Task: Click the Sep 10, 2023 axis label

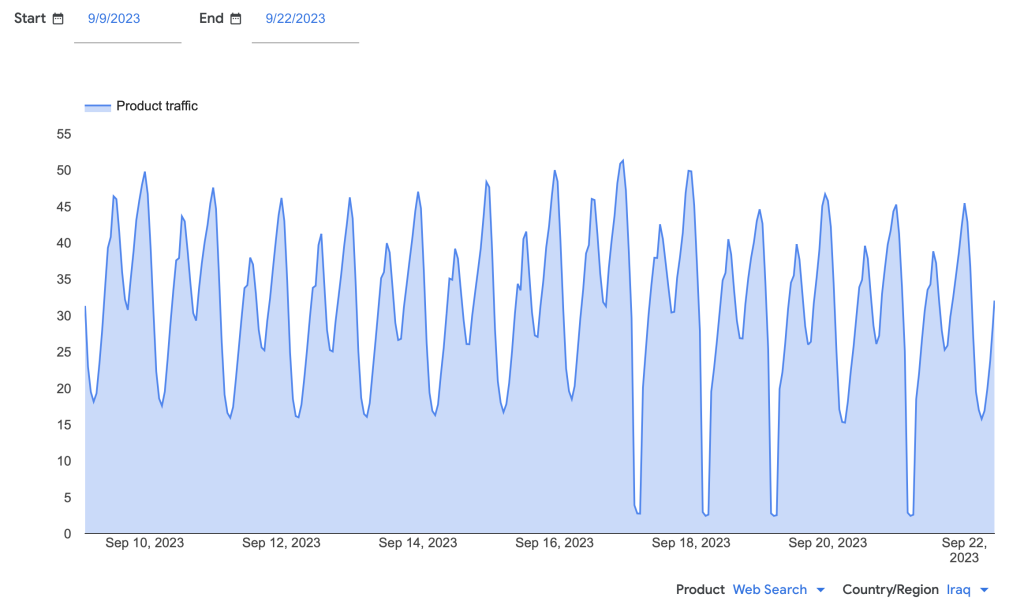Action: coord(145,543)
